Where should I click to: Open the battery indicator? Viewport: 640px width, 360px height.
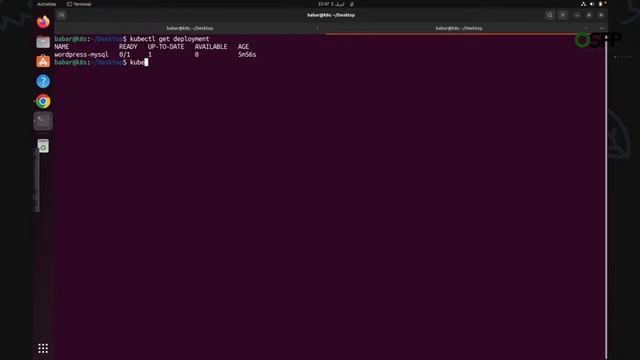tap(600, 4)
